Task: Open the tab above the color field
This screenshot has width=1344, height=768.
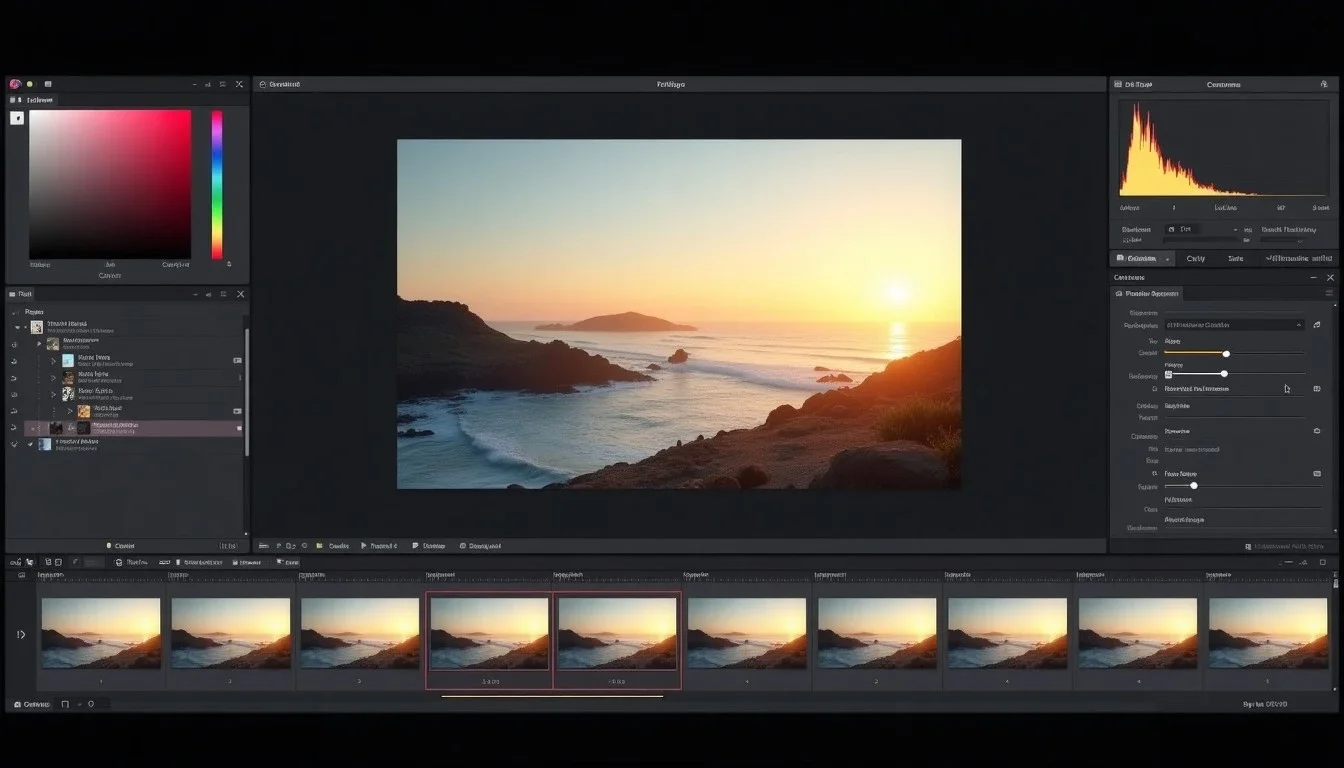Action: 34,100
